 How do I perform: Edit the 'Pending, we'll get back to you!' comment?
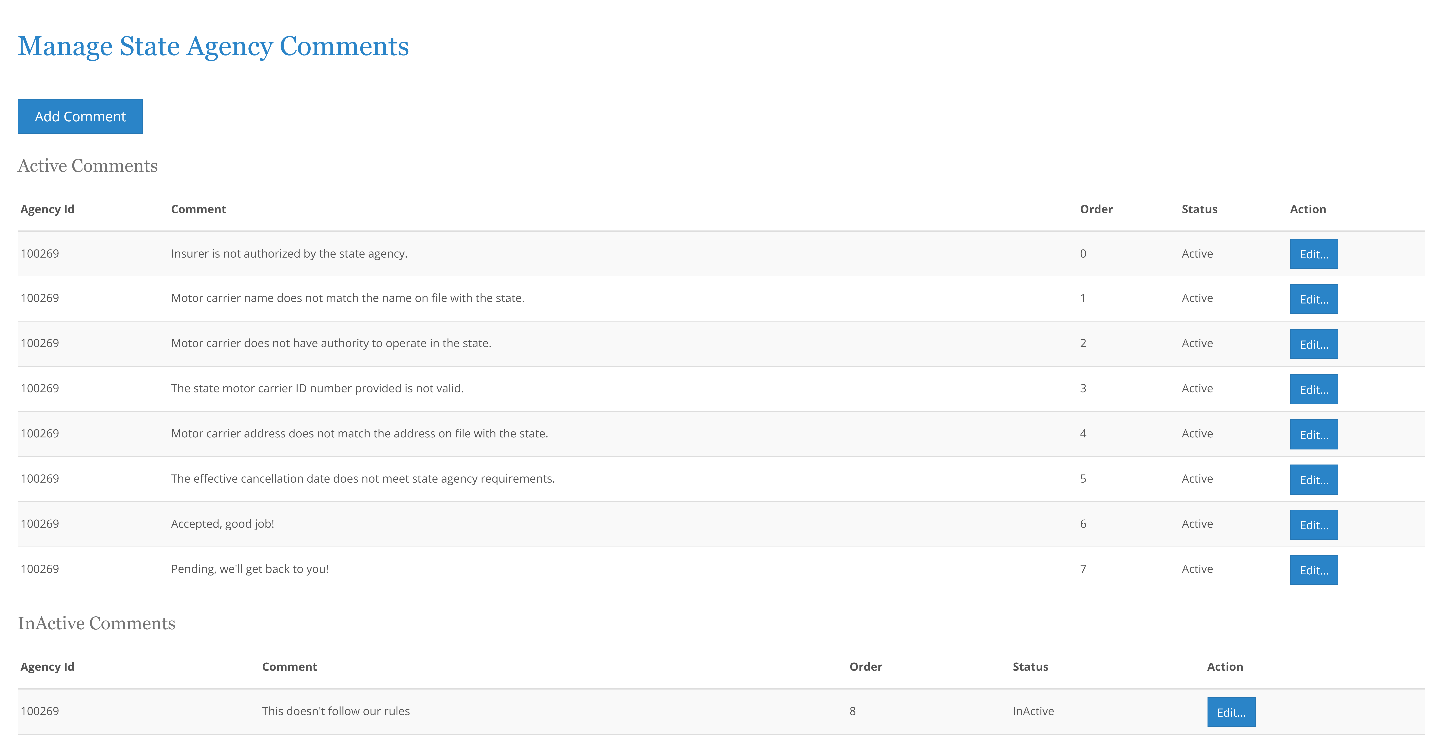coord(1313,569)
